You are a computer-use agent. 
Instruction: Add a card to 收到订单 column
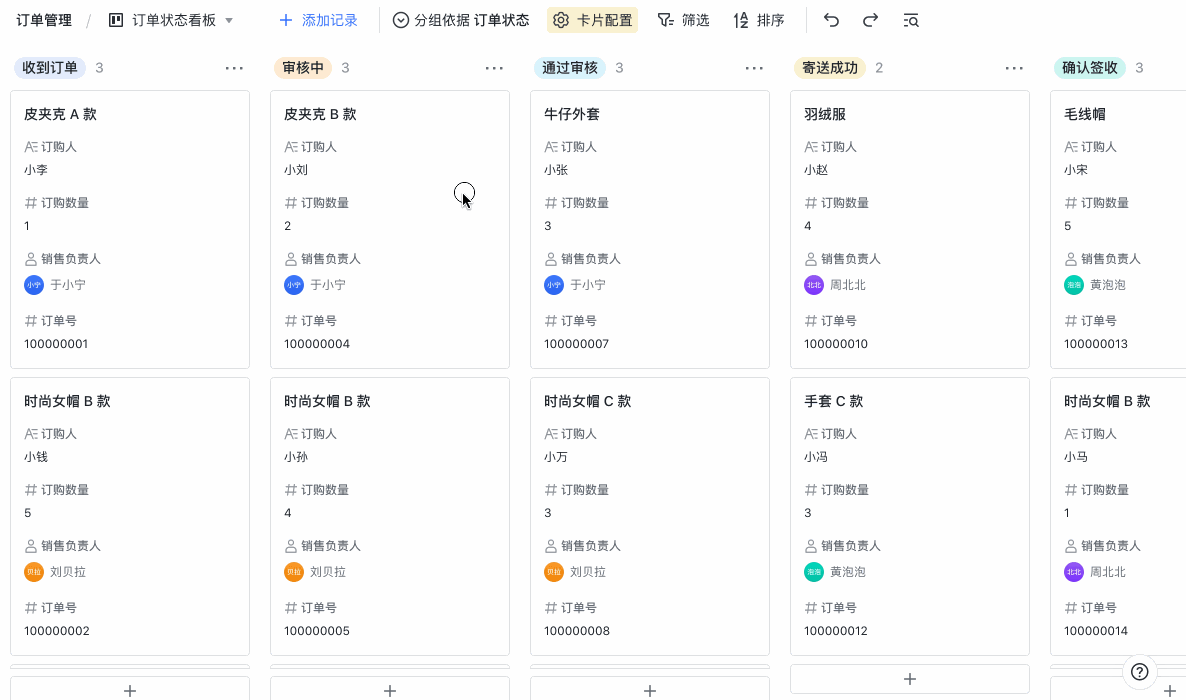(x=129, y=689)
